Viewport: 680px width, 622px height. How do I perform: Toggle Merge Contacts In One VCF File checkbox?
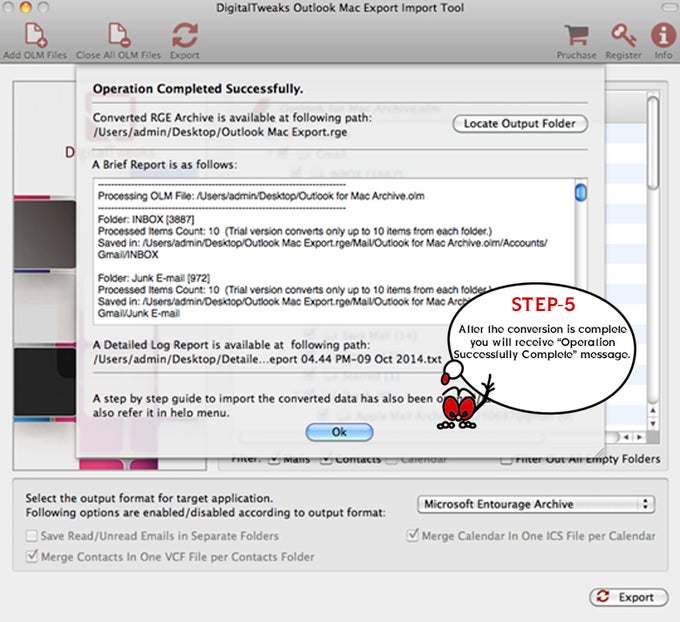pyautogui.click(x=31, y=556)
